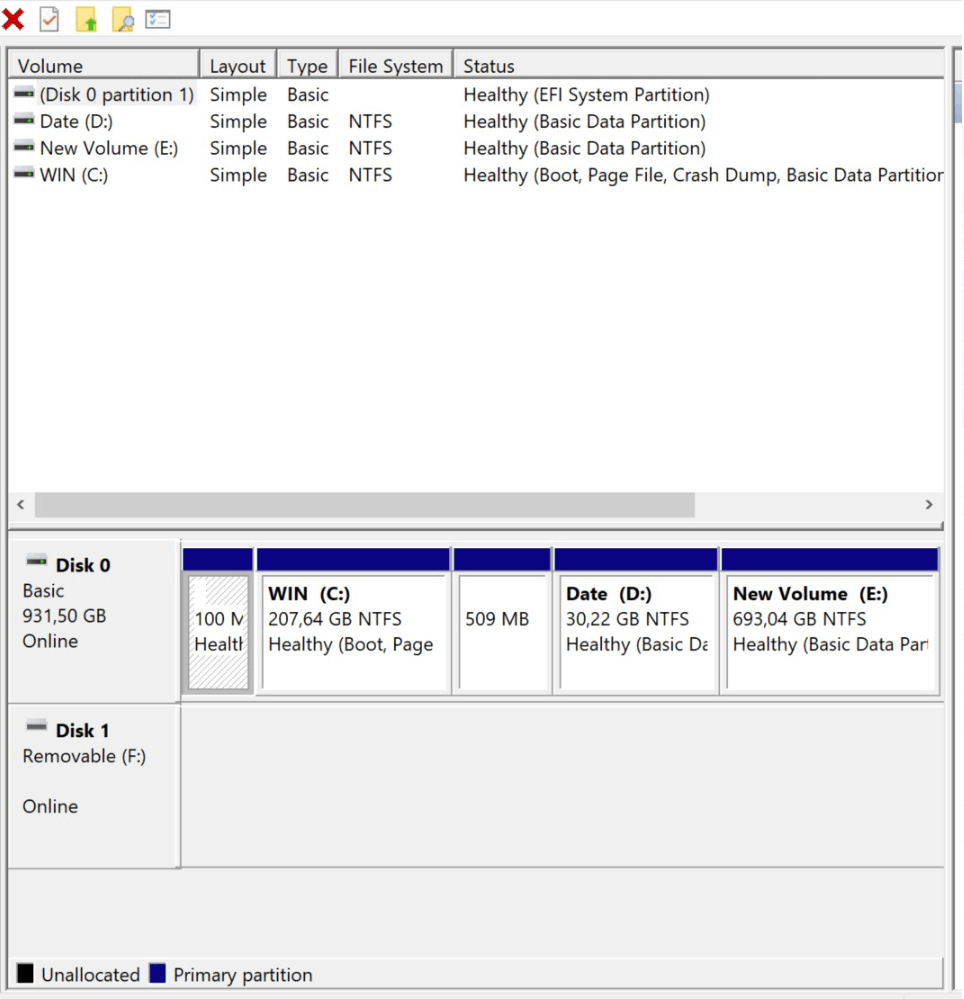Select New Volume (E:) in the volume list

pos(100,148)
